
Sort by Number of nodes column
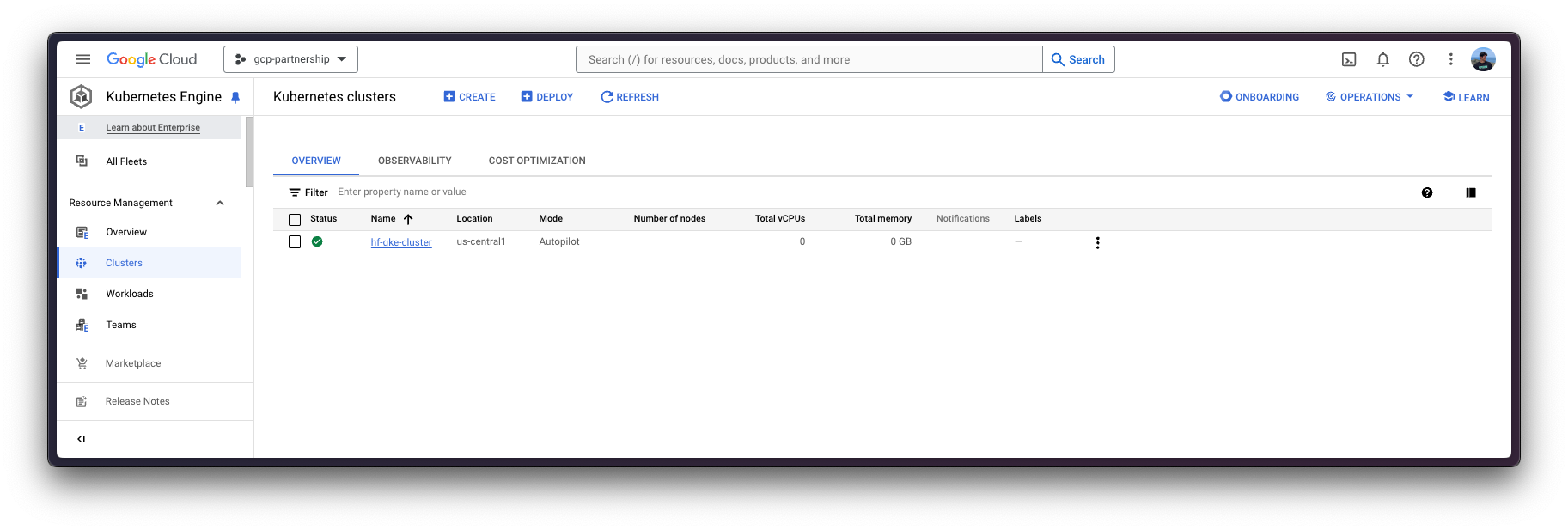tap(669, 219)
